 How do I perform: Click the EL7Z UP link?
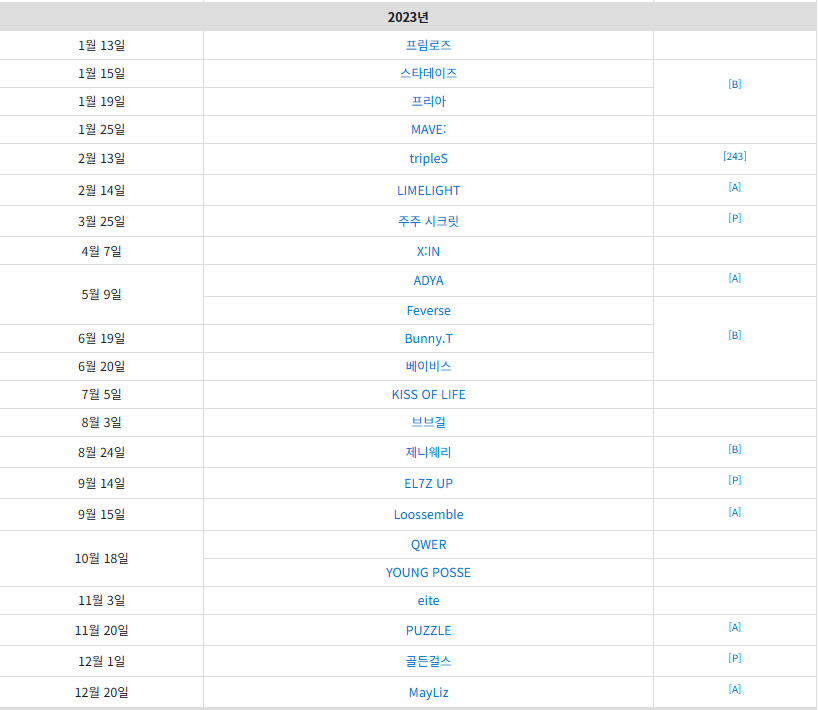click(428, 484)
